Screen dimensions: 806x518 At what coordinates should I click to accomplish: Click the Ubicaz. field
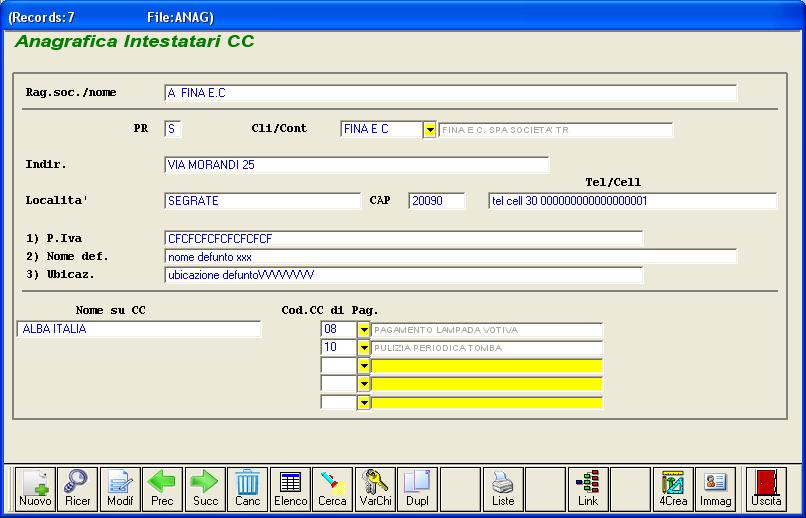[404, 275]
